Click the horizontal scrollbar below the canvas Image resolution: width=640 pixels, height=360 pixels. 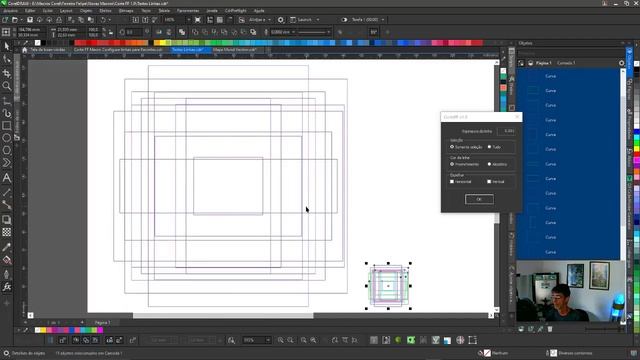tap(223, 316)
